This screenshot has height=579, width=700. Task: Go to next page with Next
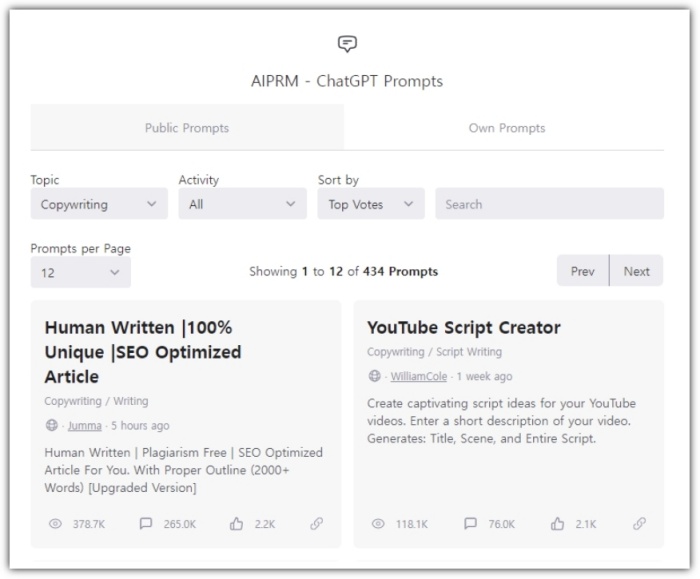click(636, 271)
